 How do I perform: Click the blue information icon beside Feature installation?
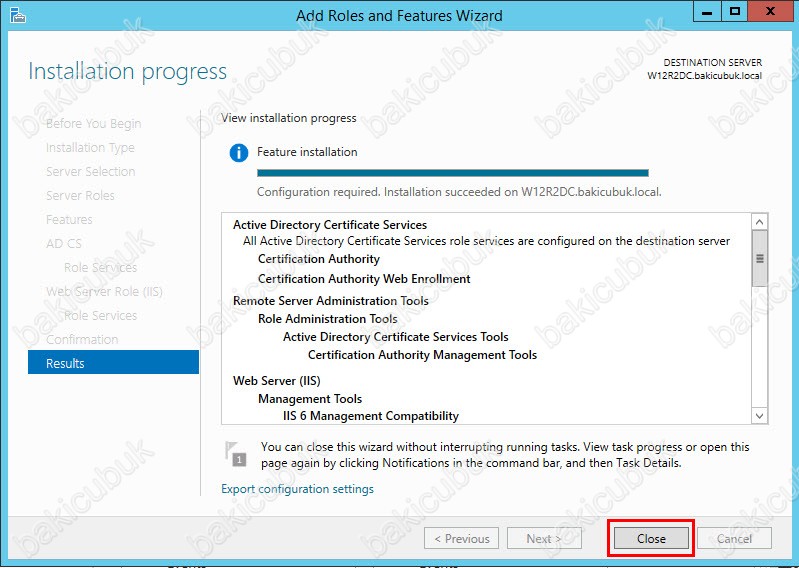point(238,152)
